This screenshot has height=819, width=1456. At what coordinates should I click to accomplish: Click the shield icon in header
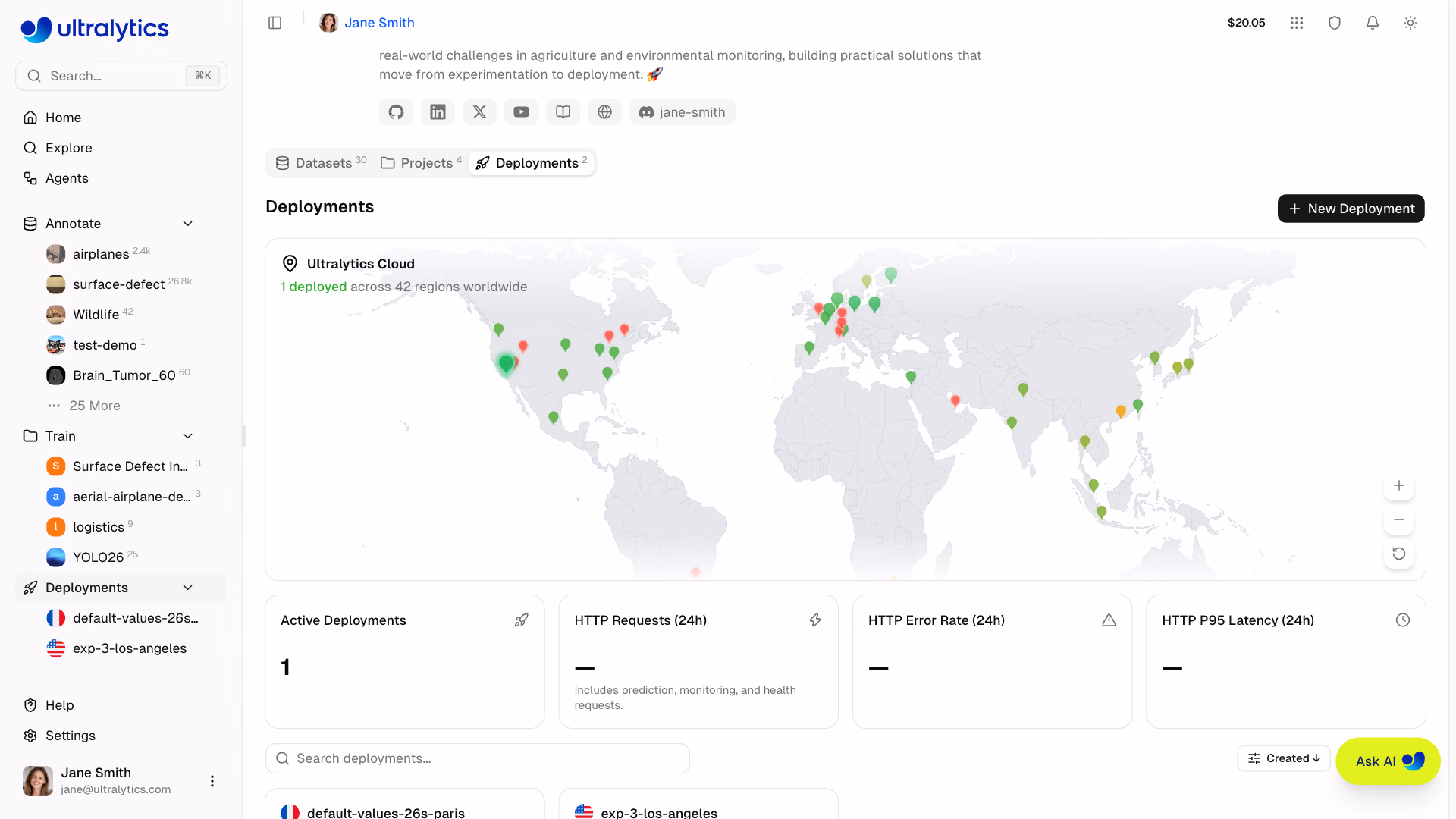pyautogui.click(x=1335, y=23)
